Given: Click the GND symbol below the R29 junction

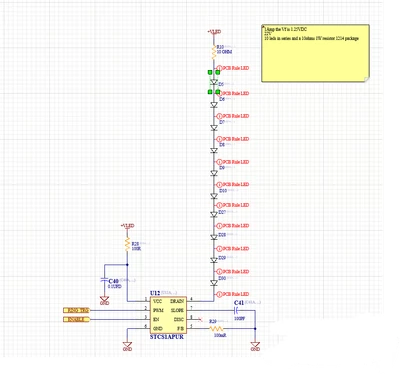Looking at the screenshot, I should pyautogui.click(x=255, y=346).
